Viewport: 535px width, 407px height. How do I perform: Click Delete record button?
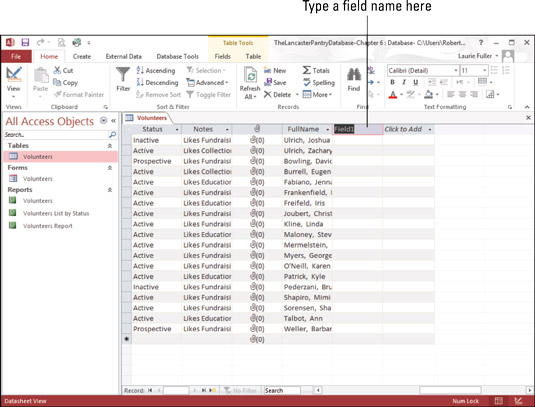(277, 95)
